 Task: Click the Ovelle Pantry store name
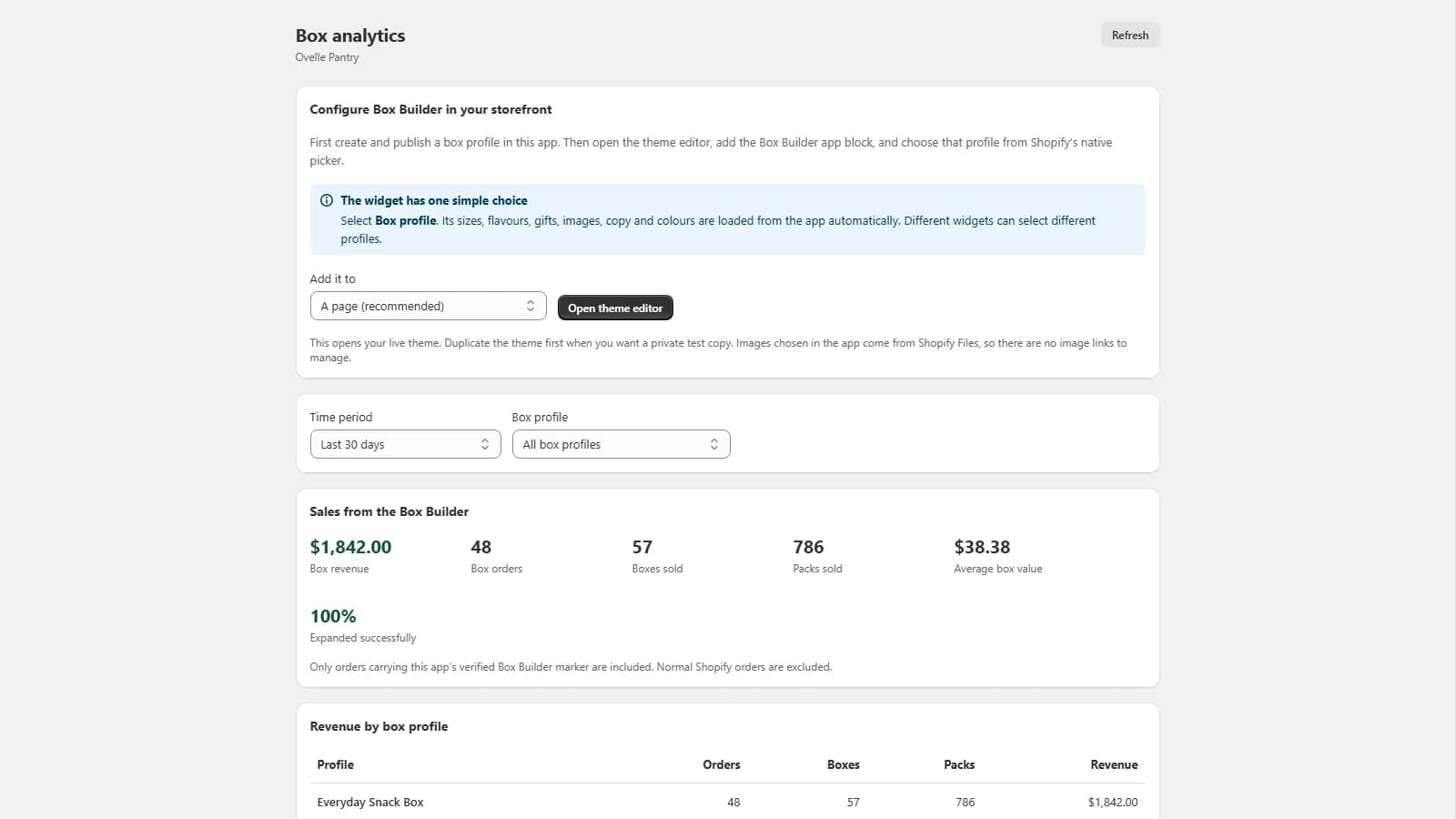(327, 57)
